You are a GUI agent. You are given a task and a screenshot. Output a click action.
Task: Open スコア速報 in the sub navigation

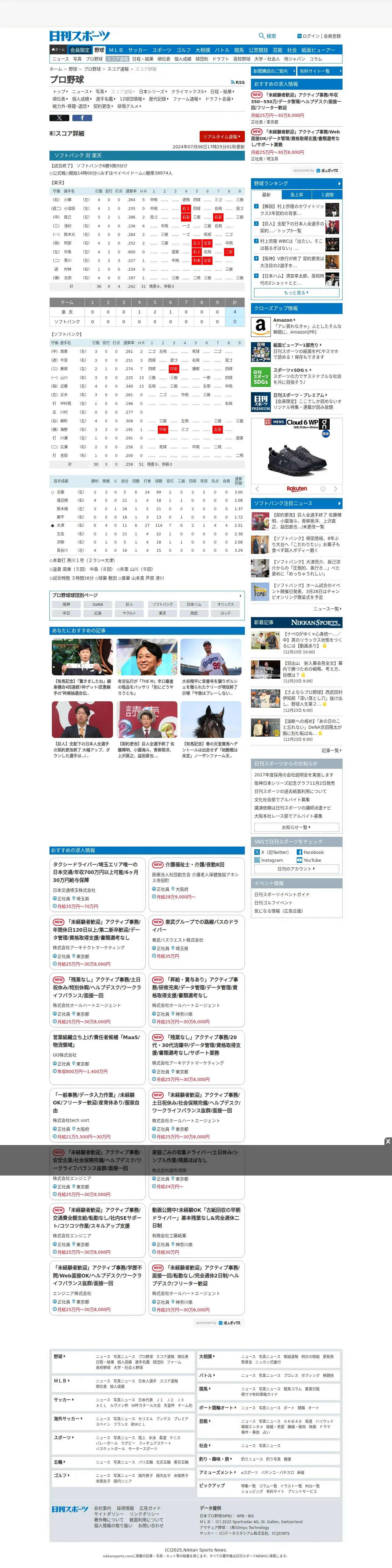pyautogui.click(x=118, y=59)
